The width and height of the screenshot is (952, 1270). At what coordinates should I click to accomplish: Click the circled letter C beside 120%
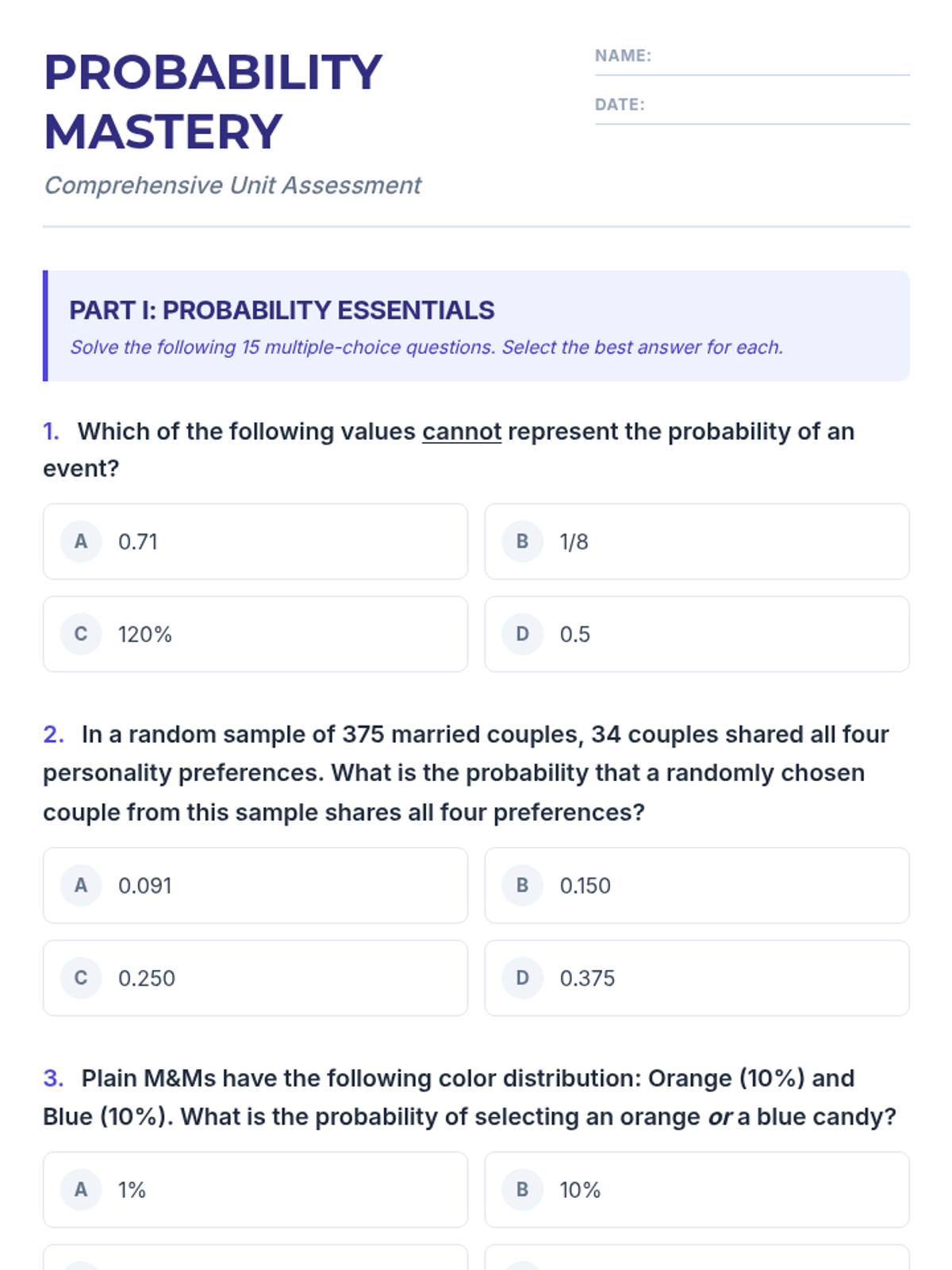coord(81,634)
